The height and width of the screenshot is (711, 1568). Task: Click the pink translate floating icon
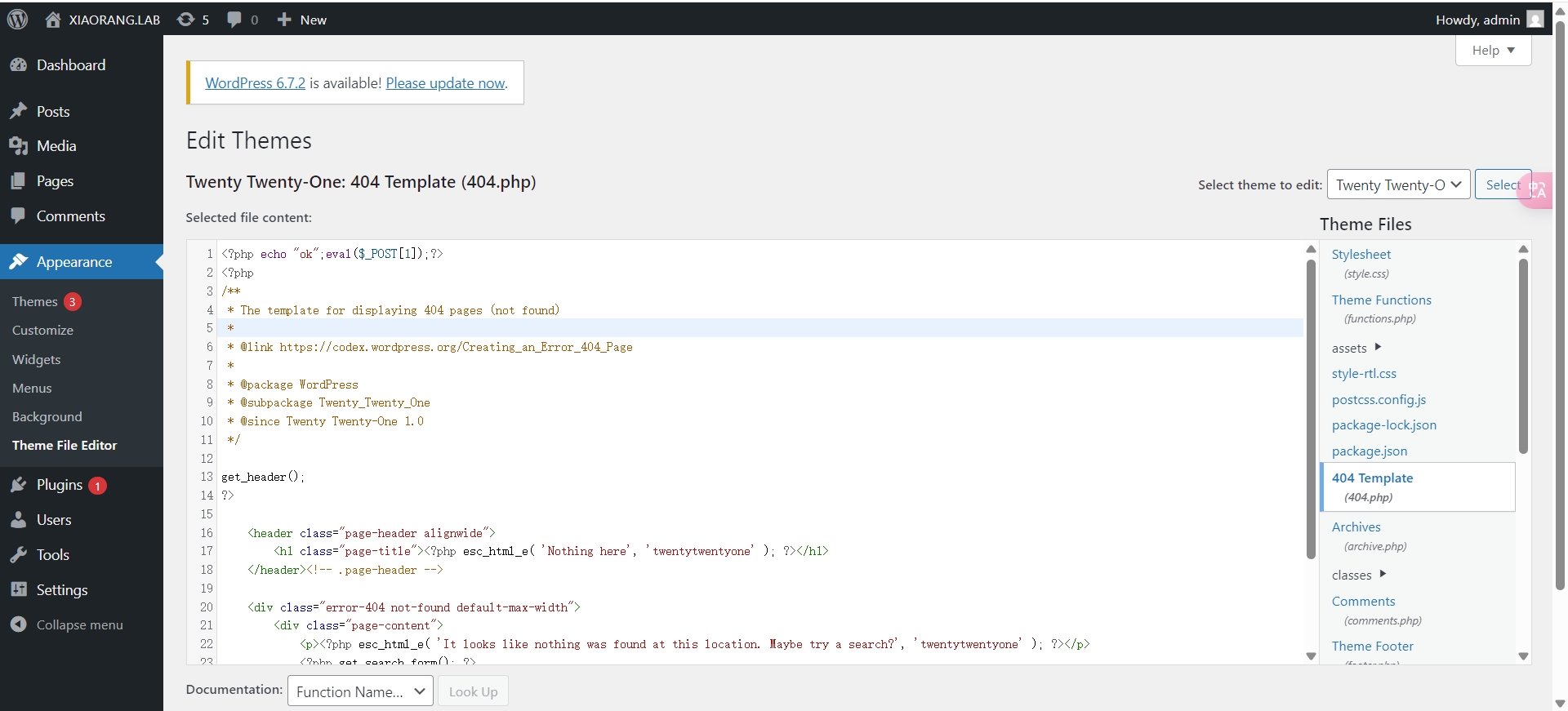coord(1537,190)
